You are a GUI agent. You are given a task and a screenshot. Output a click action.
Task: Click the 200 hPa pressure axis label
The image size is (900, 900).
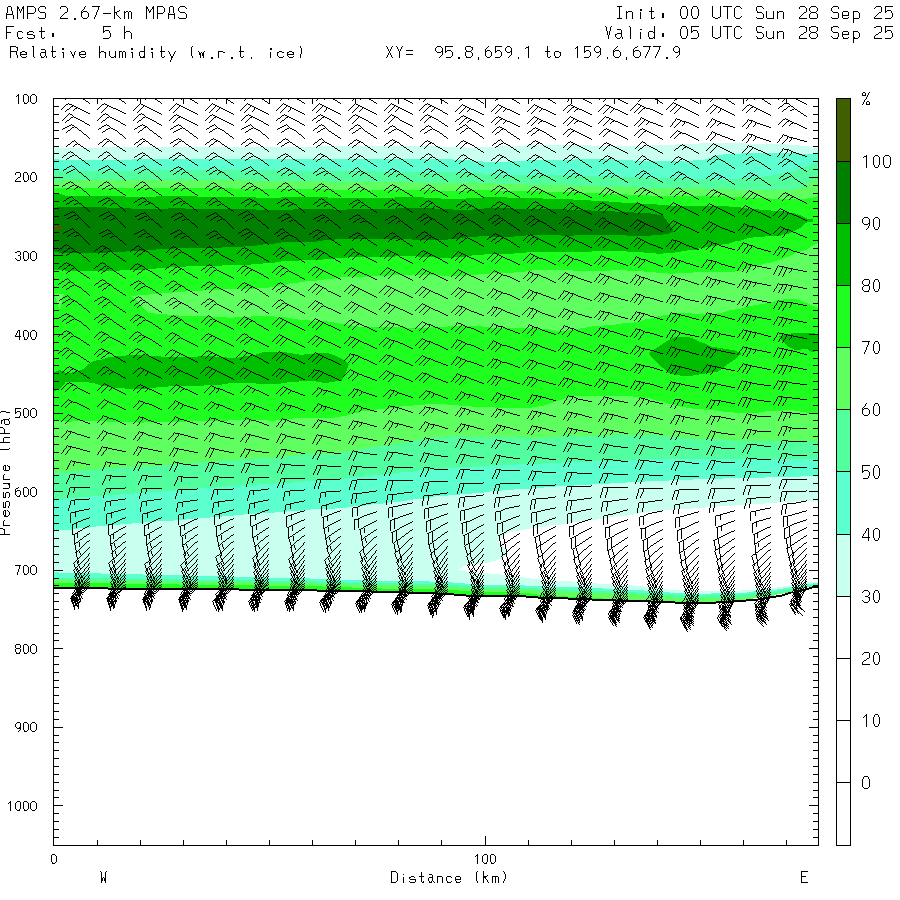pos(26,177)
